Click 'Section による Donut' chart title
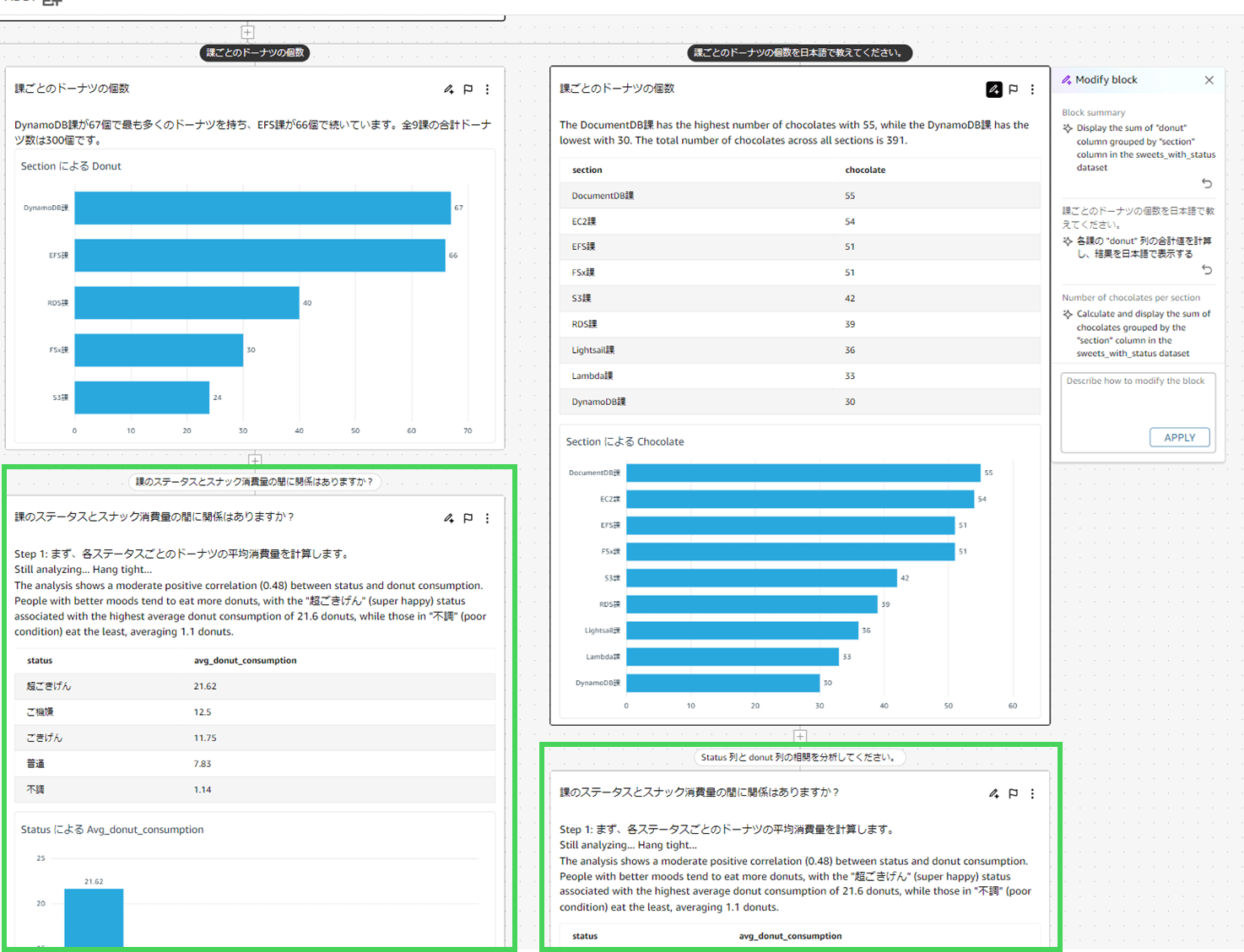 click(71, 166)
